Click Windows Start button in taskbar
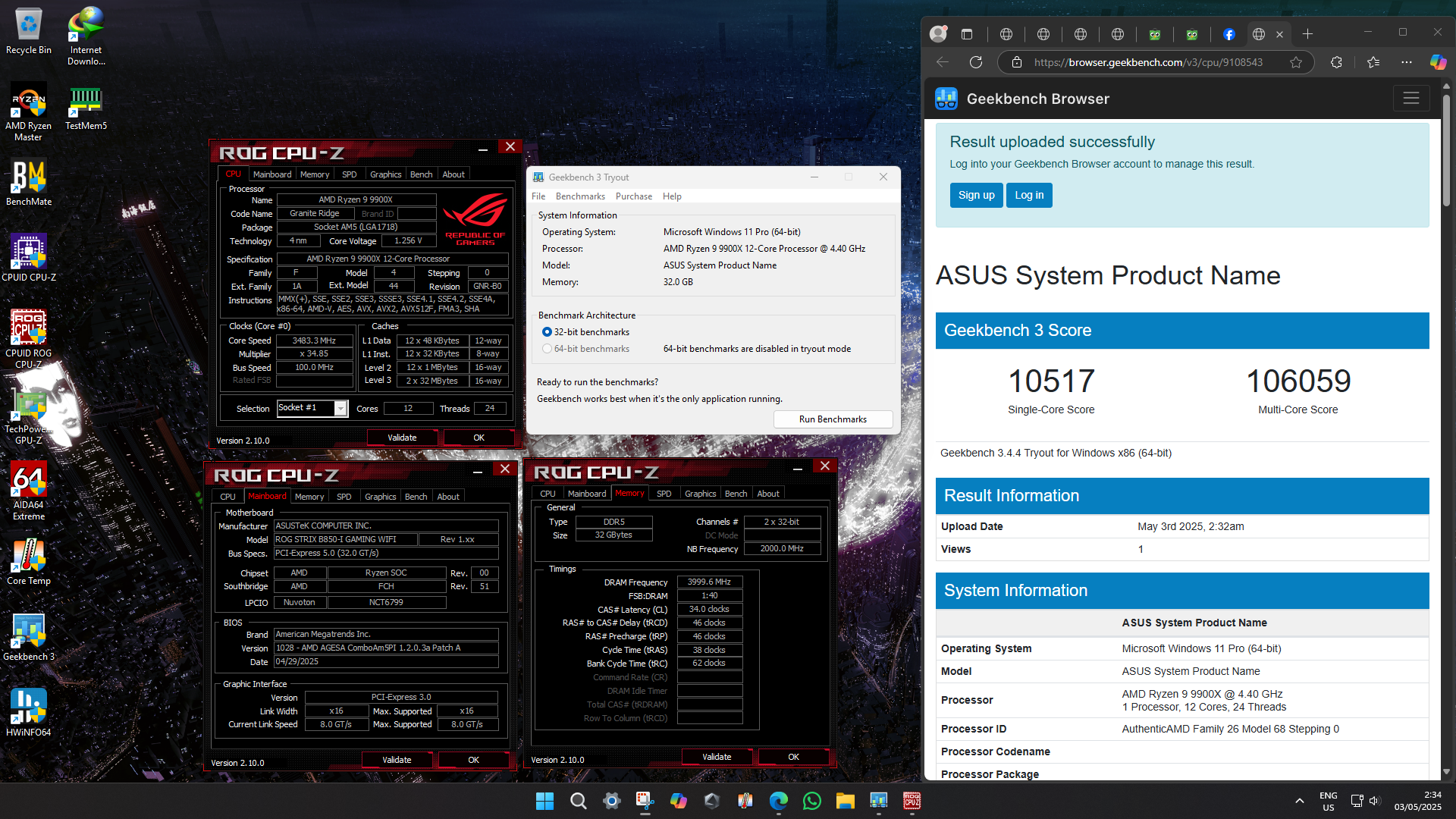1456x819 pixels. click(x=544, y=801)
